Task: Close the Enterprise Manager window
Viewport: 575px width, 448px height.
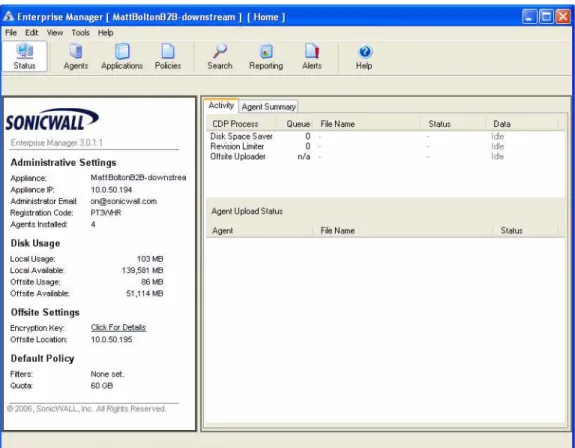Action: (x=563, y=17)
